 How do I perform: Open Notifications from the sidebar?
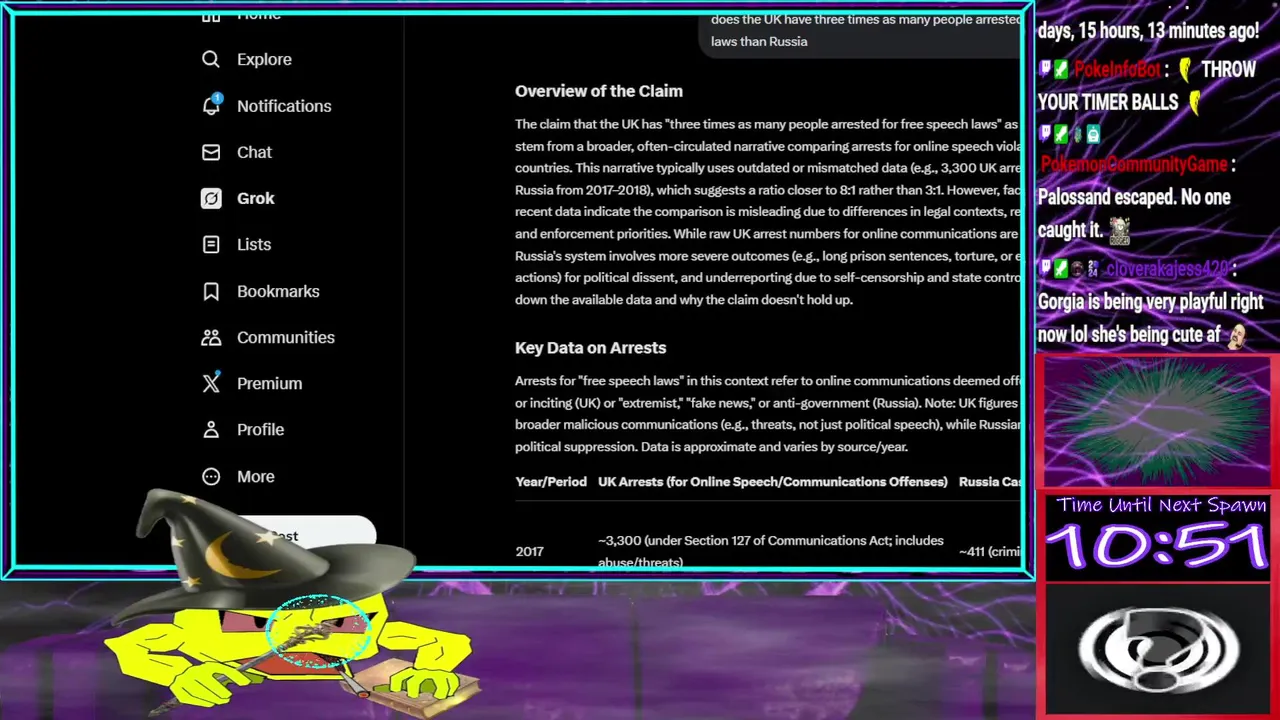284,106
